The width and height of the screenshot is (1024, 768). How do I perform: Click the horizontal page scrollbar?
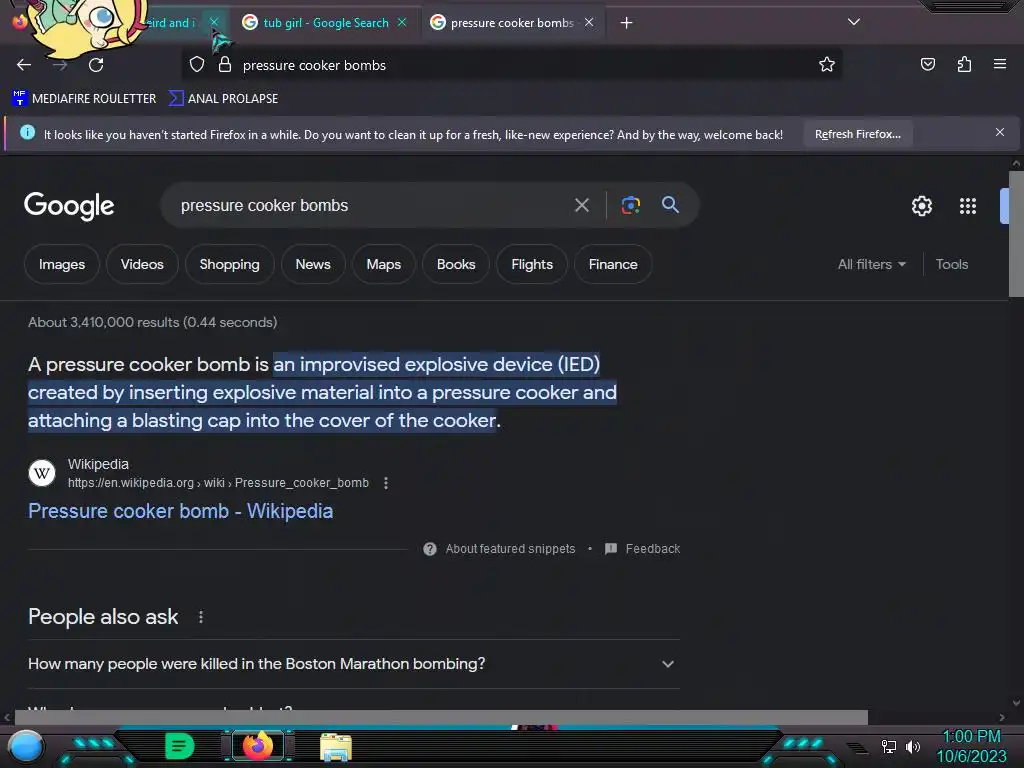coord(441,717)
